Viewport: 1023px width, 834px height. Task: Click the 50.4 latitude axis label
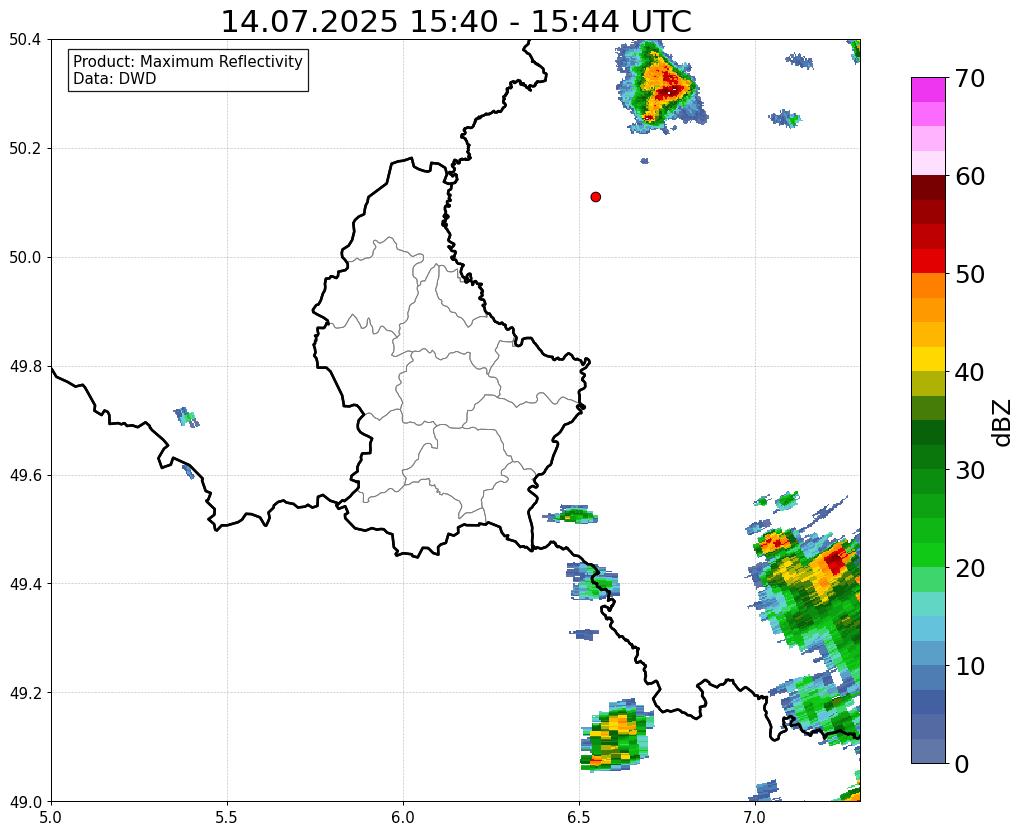(25, 40)
